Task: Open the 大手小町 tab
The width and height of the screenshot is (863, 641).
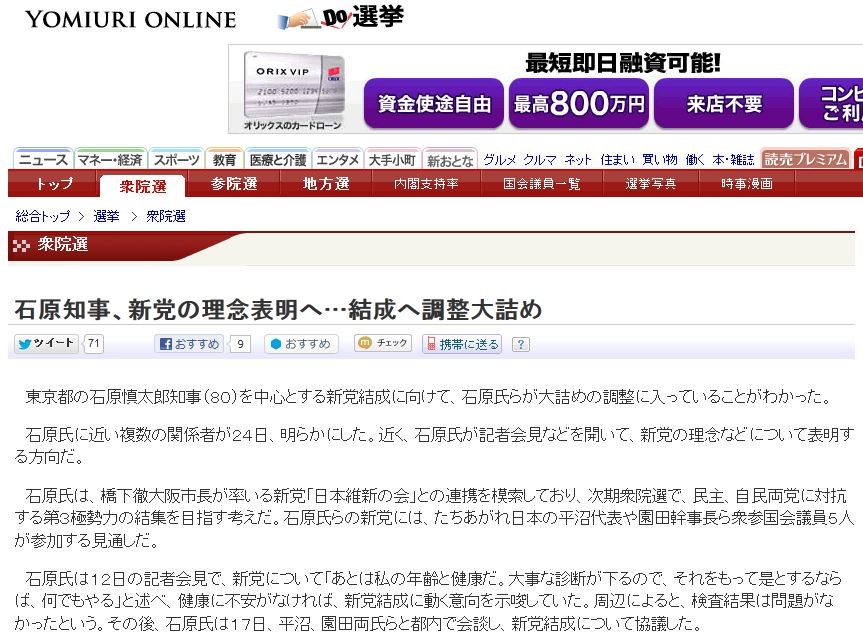Action: [392, 160]
